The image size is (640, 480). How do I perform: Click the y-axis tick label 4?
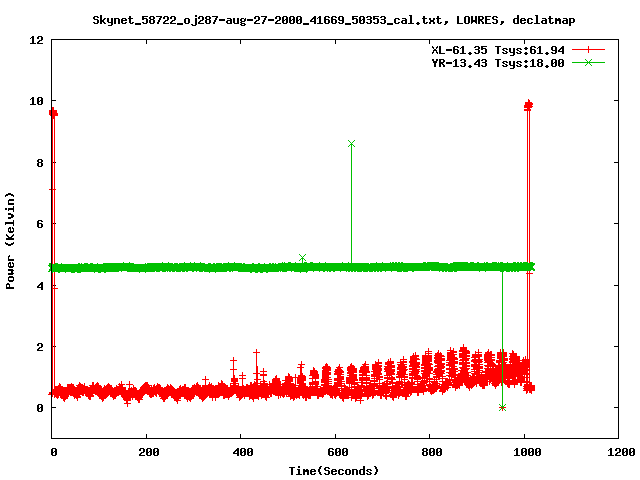coord(40,286)
